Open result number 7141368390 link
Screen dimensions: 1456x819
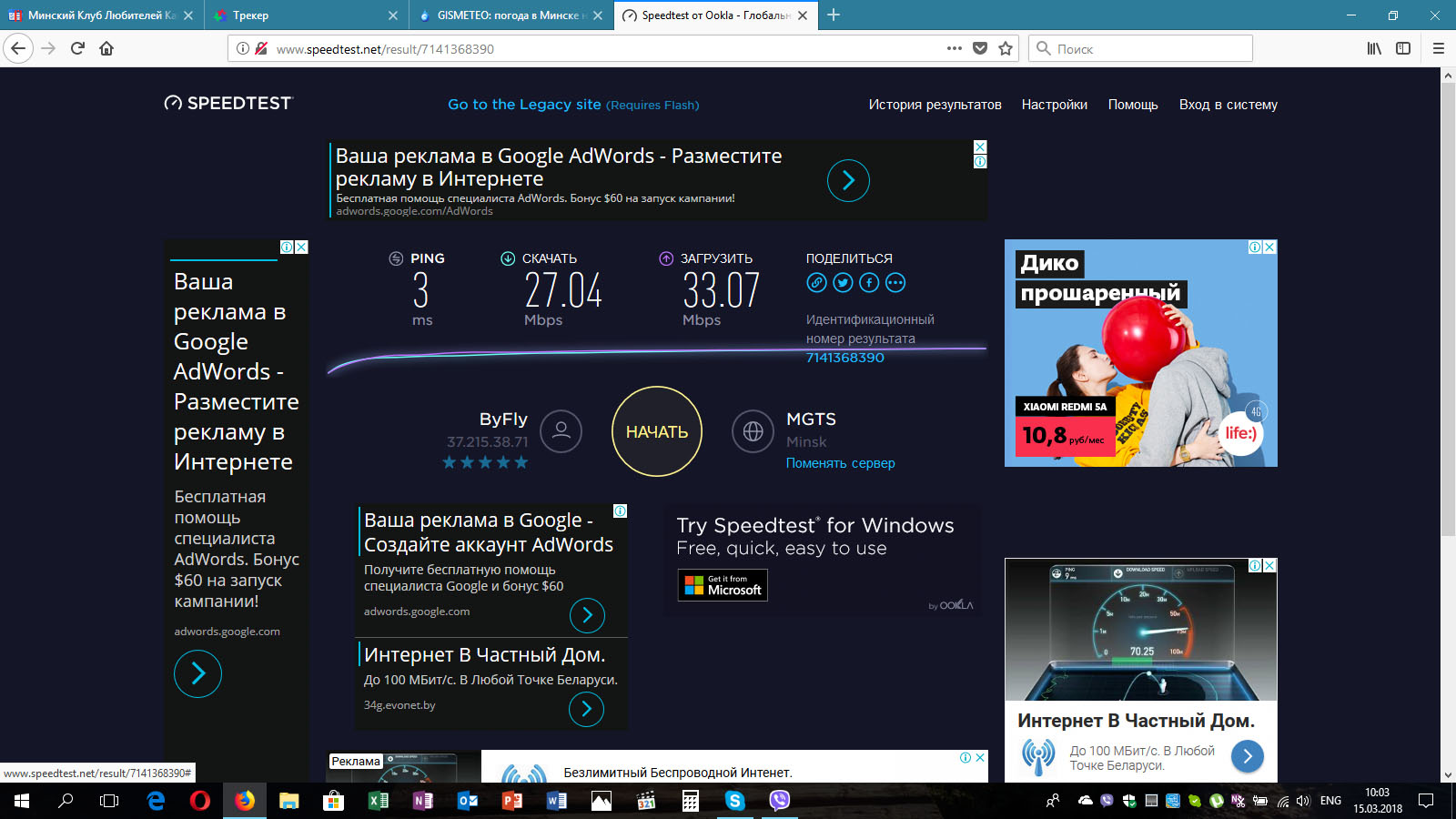pyautogui.click(x=844, y=358)
